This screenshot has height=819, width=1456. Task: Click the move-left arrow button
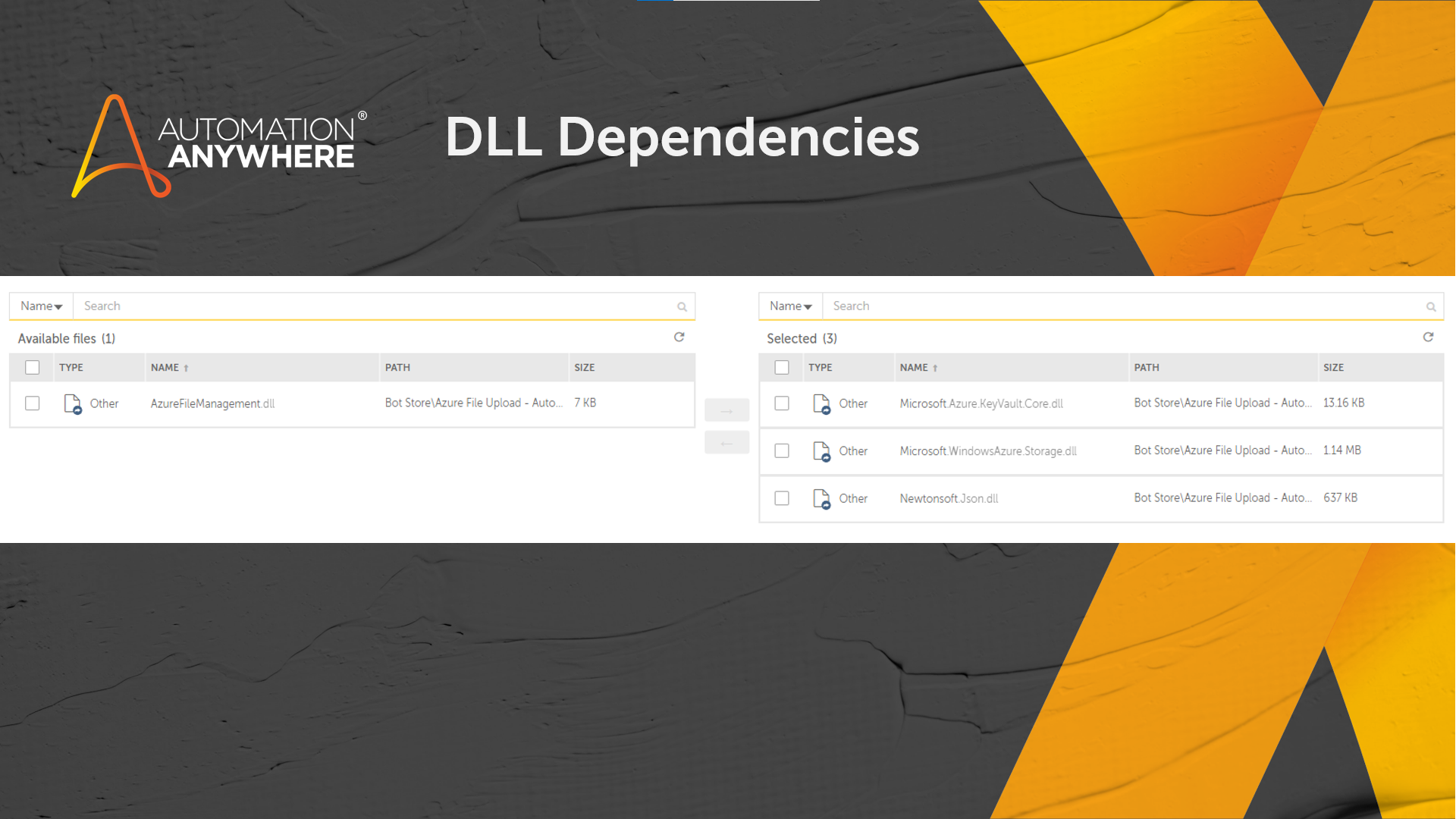tap(726, 443)
